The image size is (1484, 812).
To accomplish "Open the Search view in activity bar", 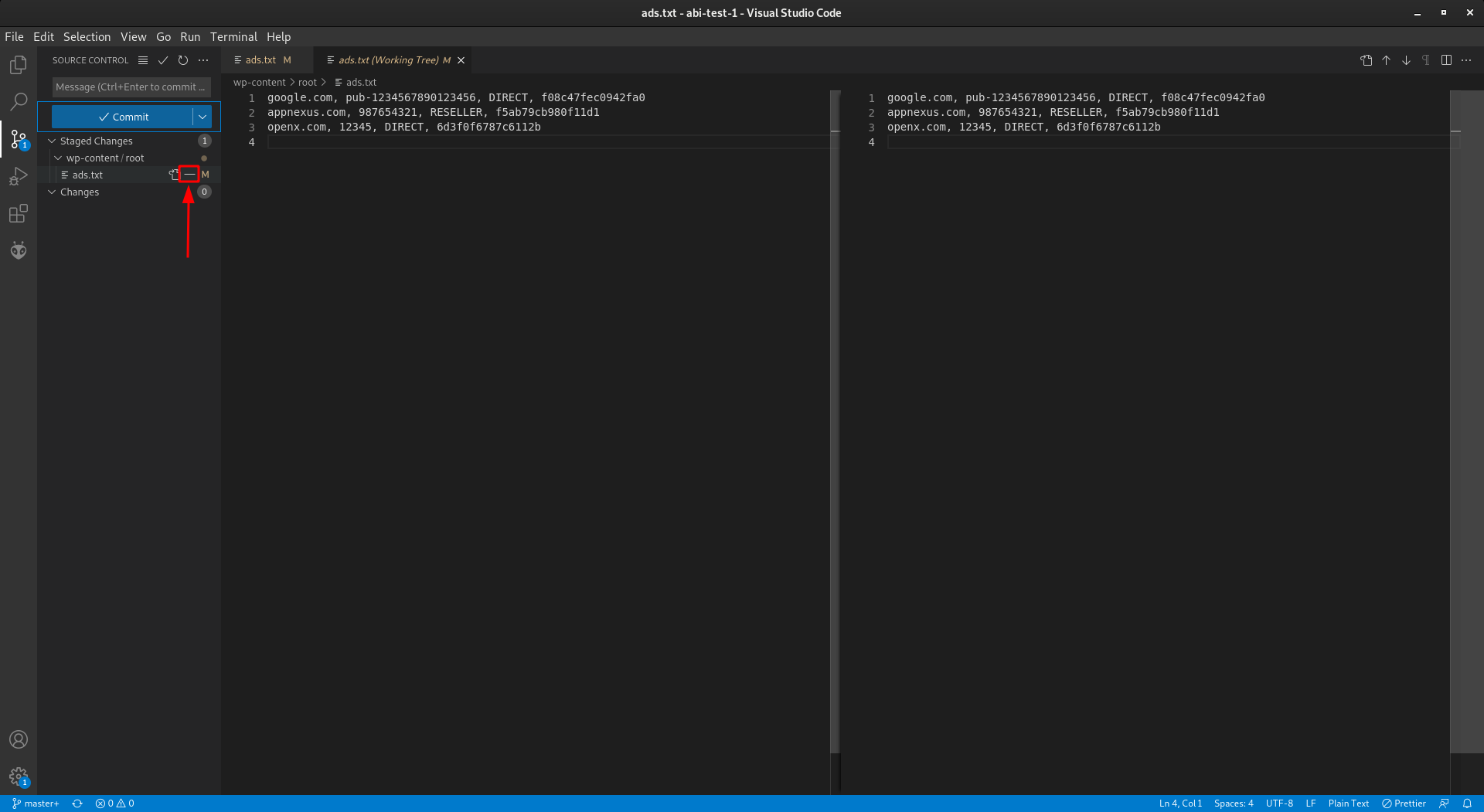I will [x=19, y=102].
